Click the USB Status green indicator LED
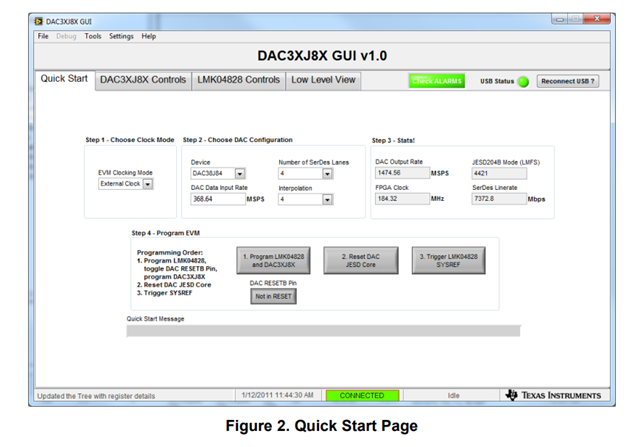This screenshot has height=447, width=640. tap(523, 82)
